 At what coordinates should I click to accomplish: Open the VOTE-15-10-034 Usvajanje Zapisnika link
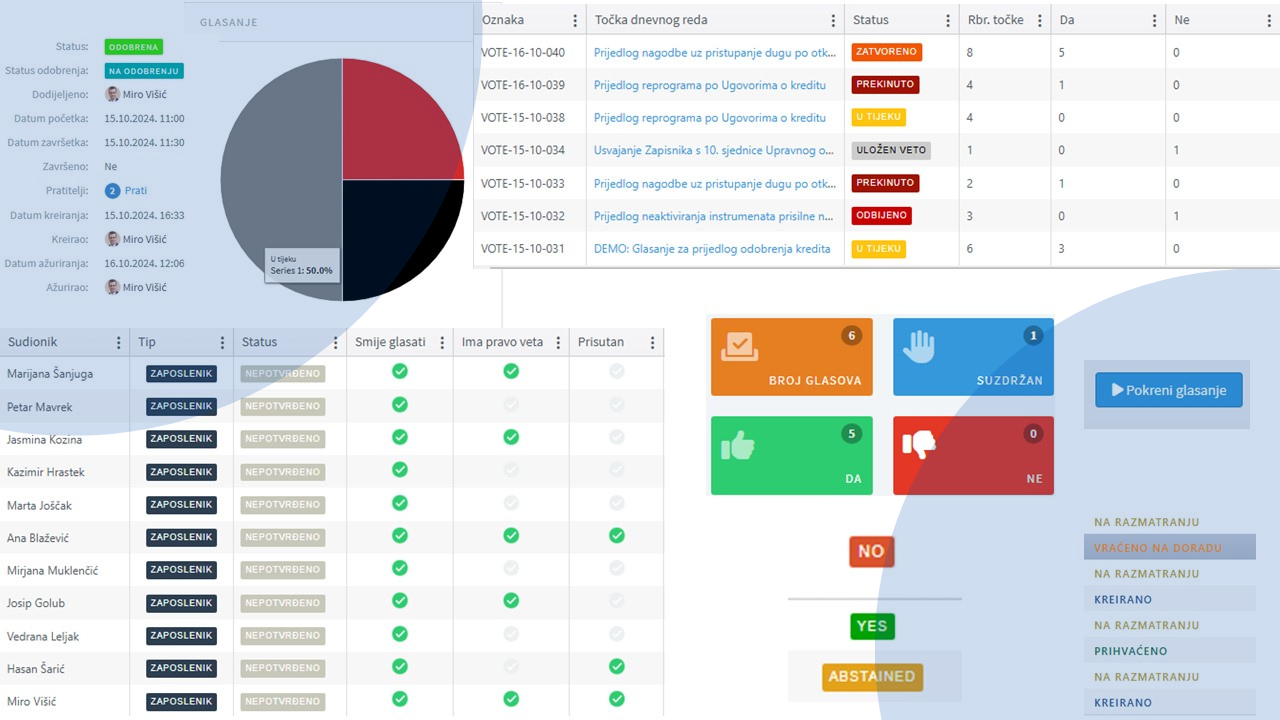(x=714, y=150)
